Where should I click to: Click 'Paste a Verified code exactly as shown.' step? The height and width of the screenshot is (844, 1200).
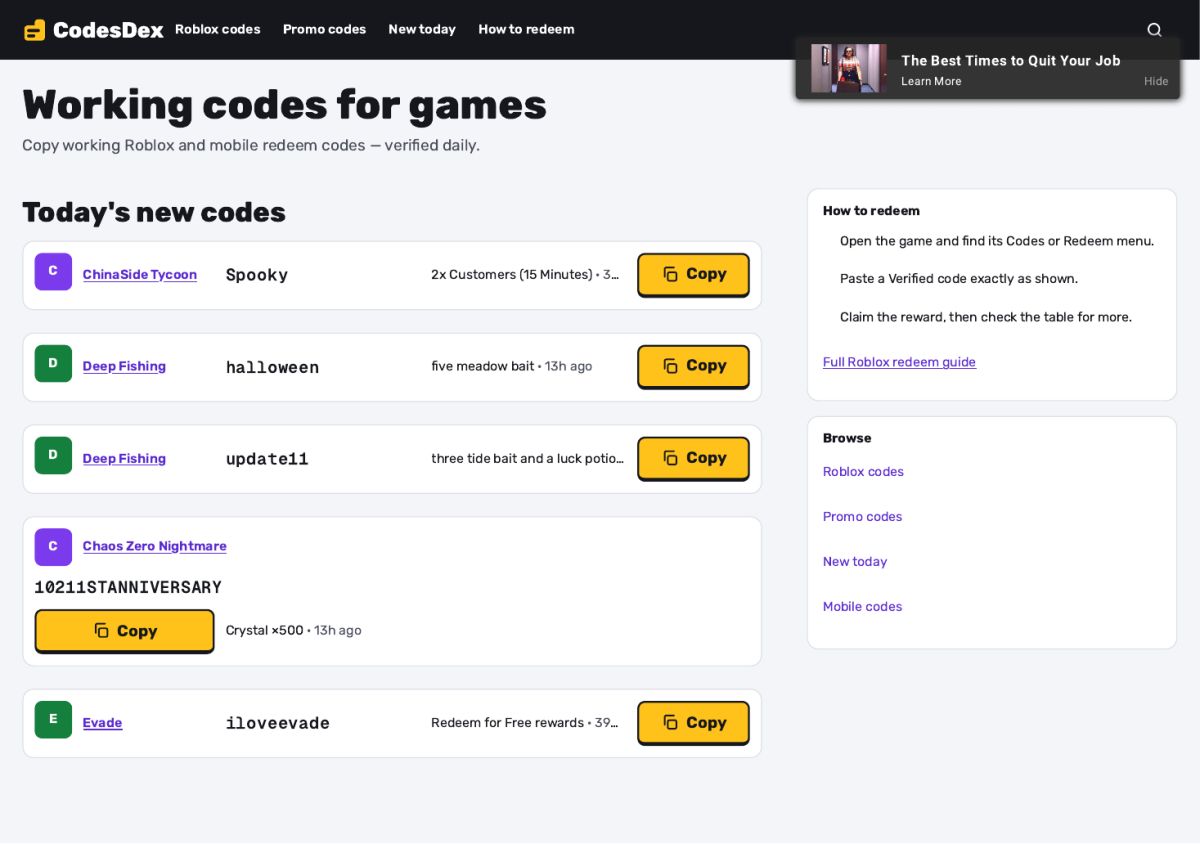coord(959,279)
